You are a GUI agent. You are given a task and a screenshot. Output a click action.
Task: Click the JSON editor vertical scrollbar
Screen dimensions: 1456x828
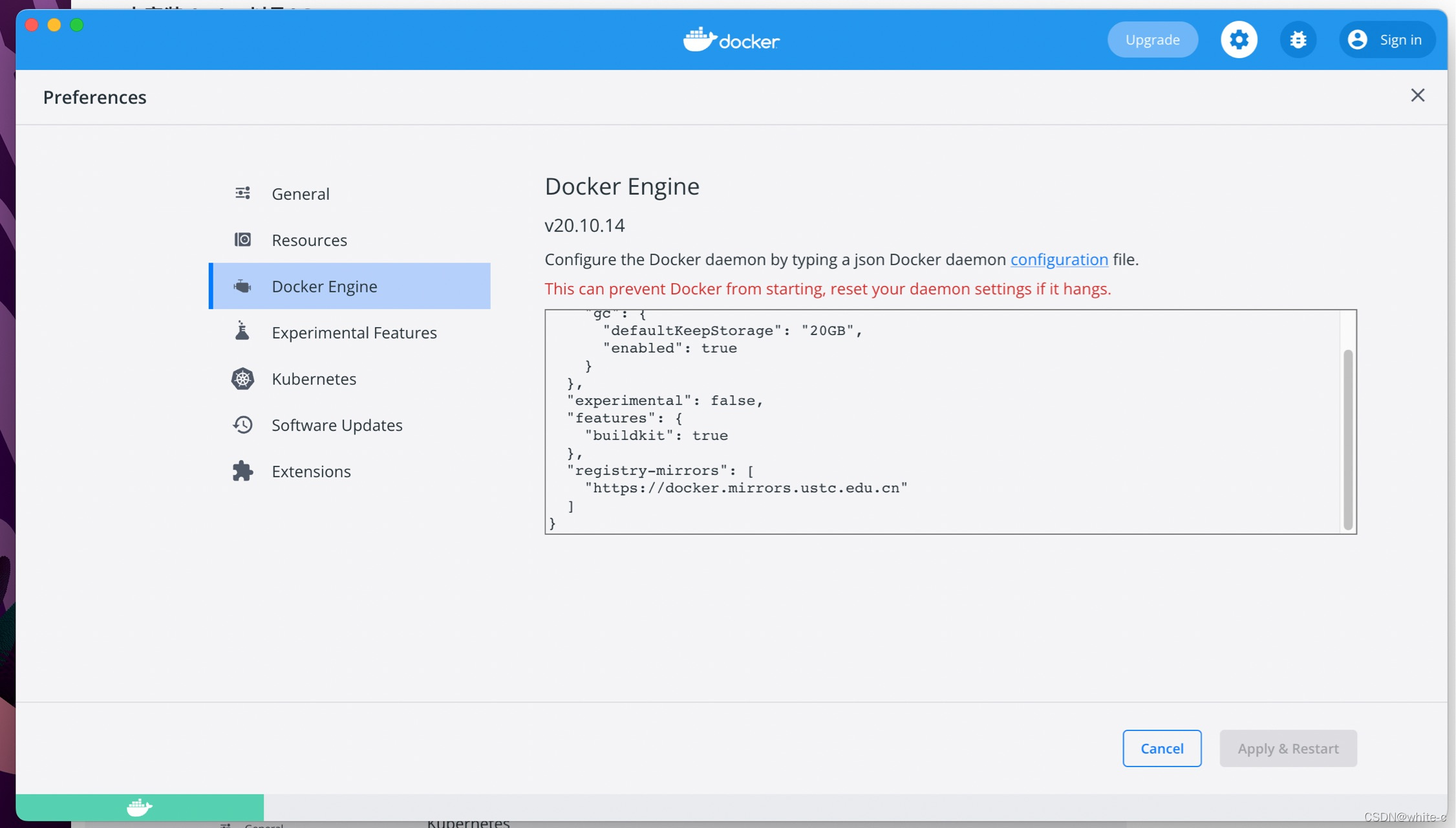coord(1347,440)
